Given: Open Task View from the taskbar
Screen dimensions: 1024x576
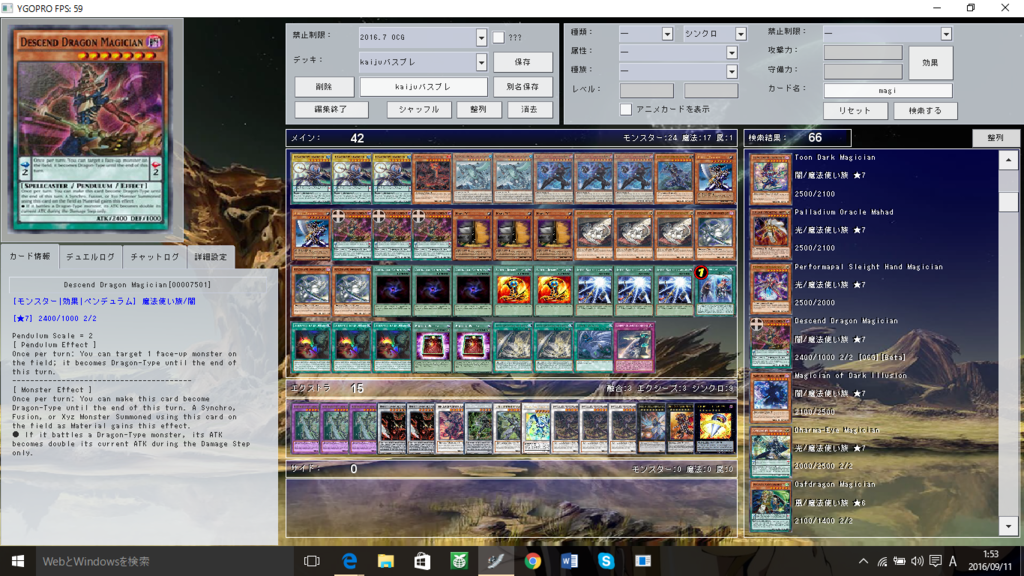Looking at the screenshot, I should (312, 561).
